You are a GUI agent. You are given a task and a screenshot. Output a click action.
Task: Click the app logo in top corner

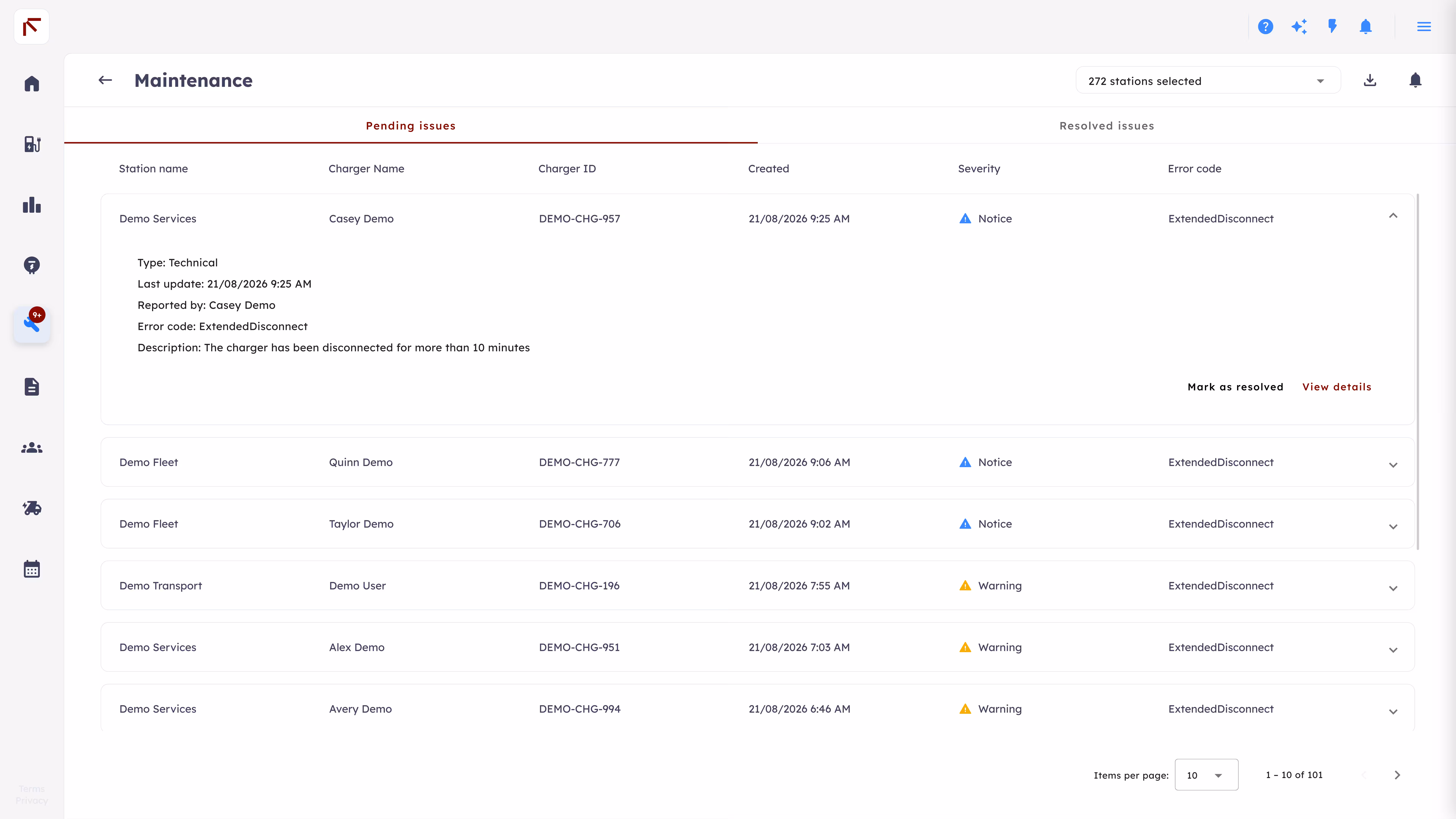(x=32, y=27)
